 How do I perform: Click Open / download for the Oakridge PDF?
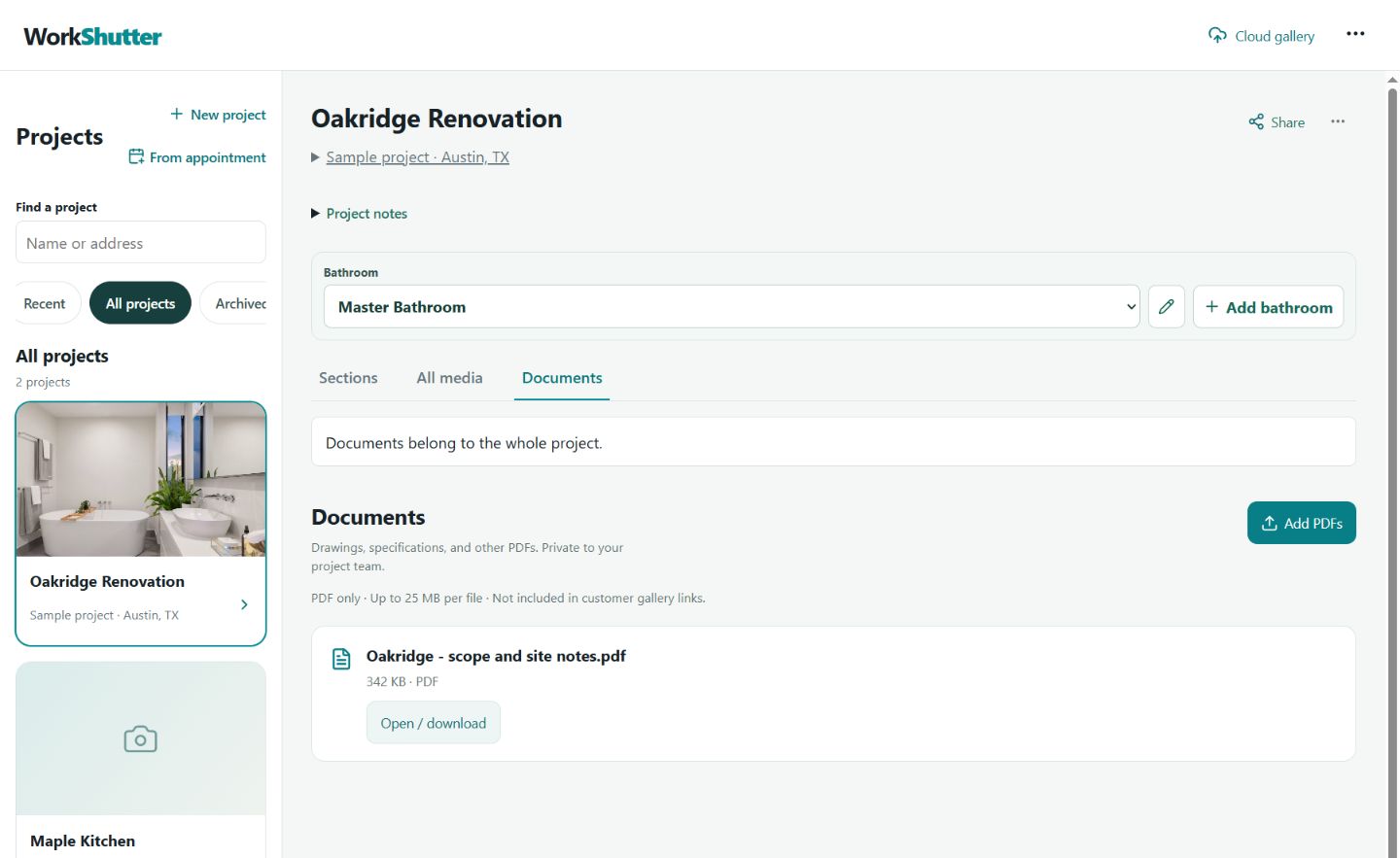(x=434, y=723)
